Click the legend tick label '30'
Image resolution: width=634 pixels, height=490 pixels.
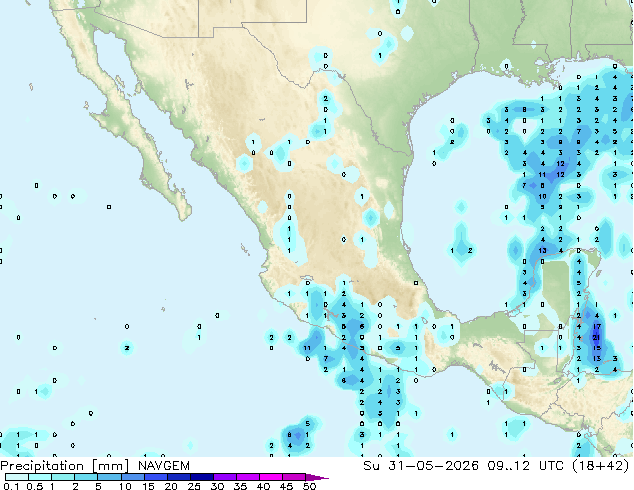[x=217, y=486]
